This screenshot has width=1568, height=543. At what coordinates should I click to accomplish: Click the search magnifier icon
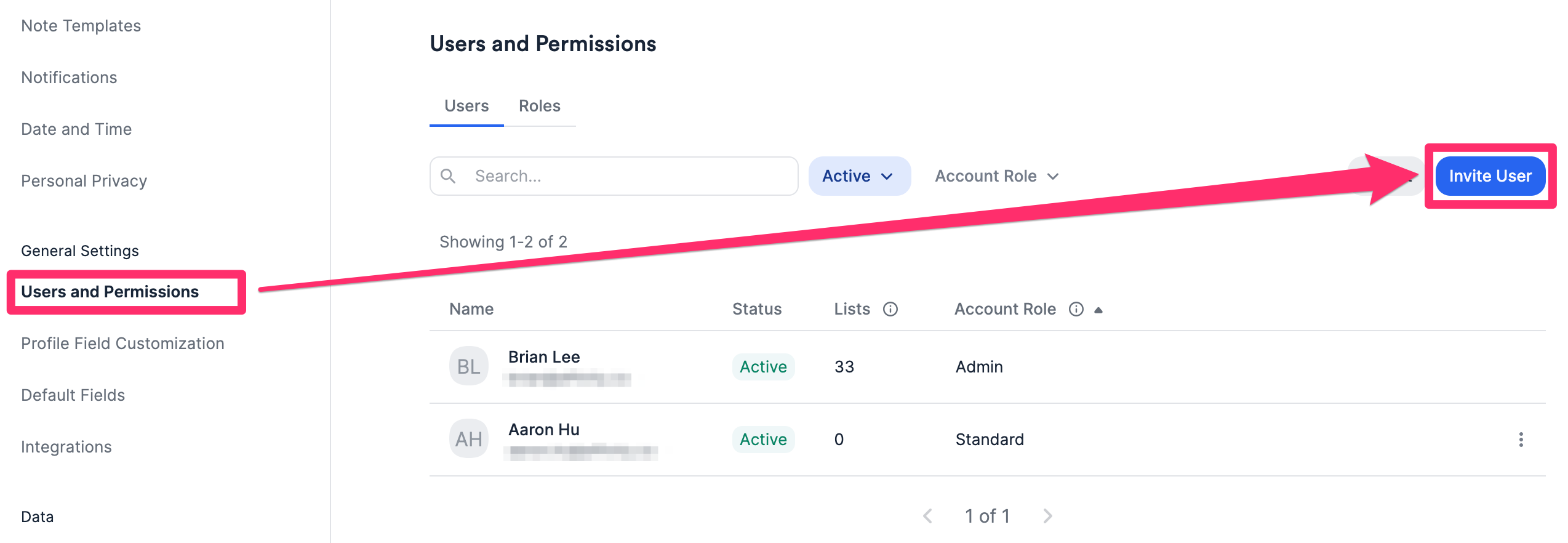click(x=449, y=176)
